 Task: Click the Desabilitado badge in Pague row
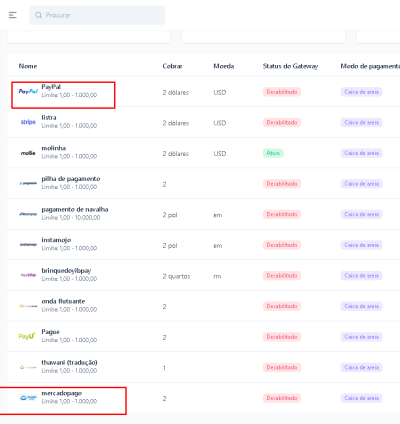point(282,337)
